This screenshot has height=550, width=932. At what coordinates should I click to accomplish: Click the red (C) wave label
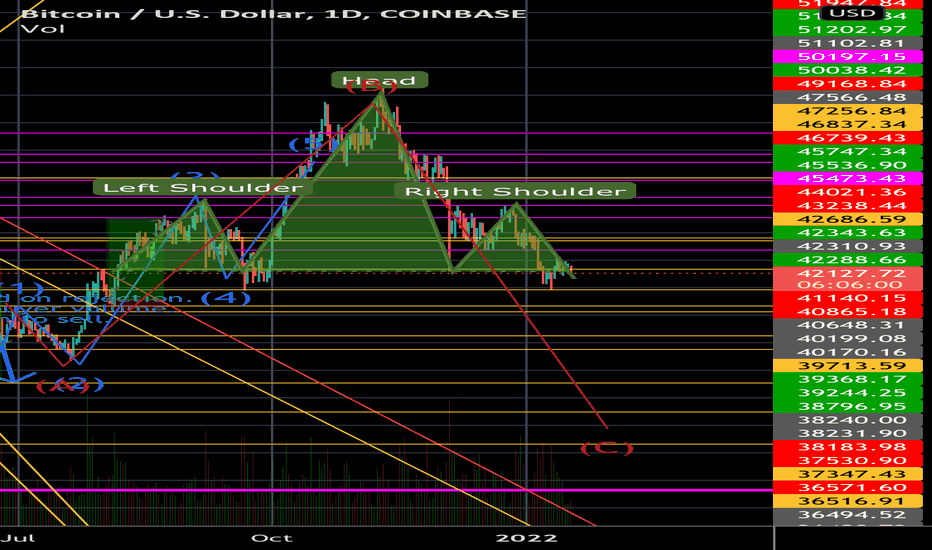[606, 448]
